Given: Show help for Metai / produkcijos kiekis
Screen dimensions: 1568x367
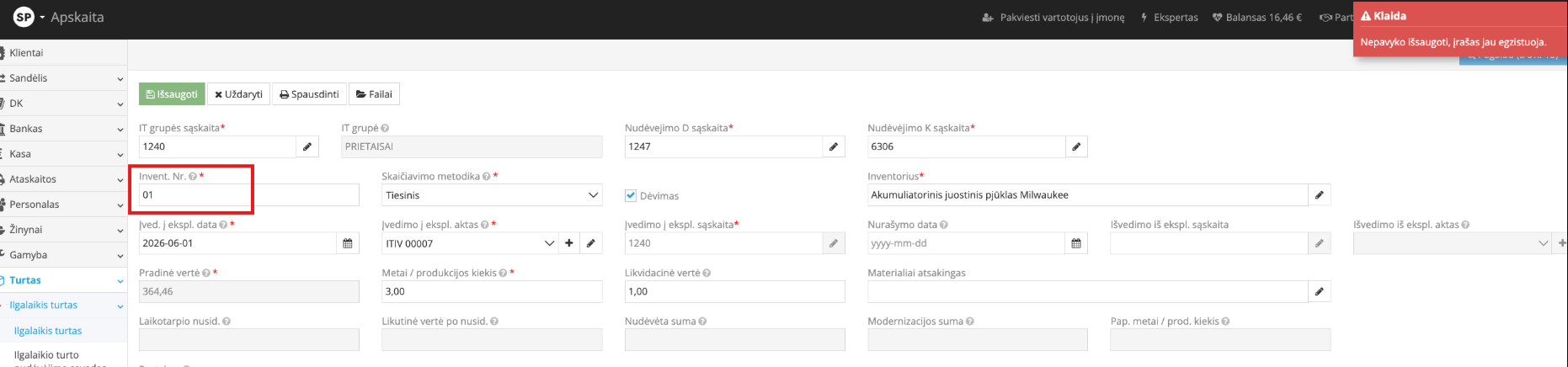Looking at the screenshot, I should click(x=503, y=274).
